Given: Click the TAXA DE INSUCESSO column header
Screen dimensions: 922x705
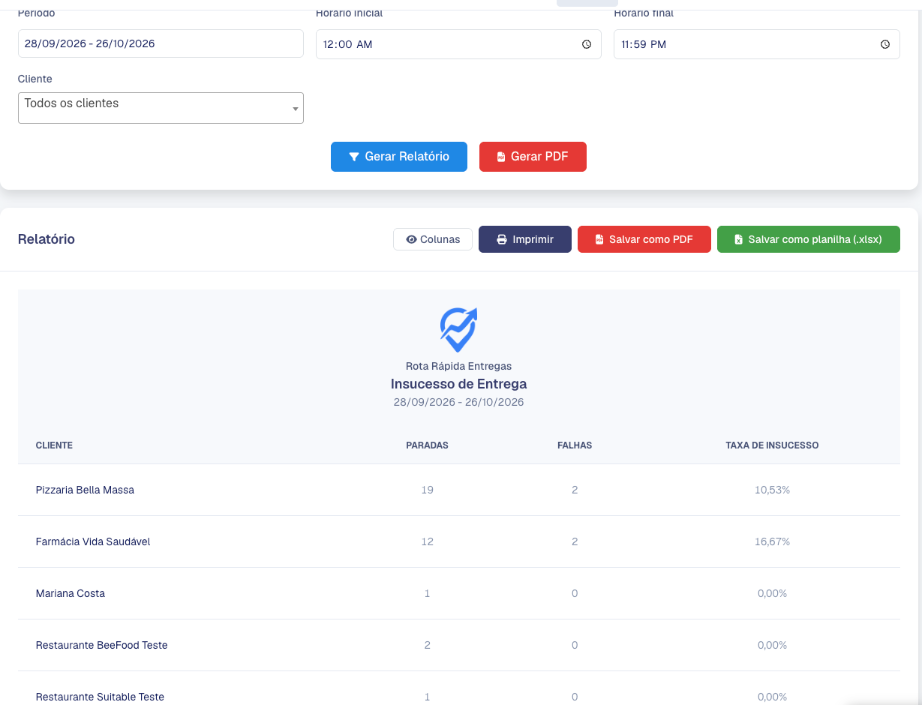Looking at the screenshot, I should coord(771,445).
